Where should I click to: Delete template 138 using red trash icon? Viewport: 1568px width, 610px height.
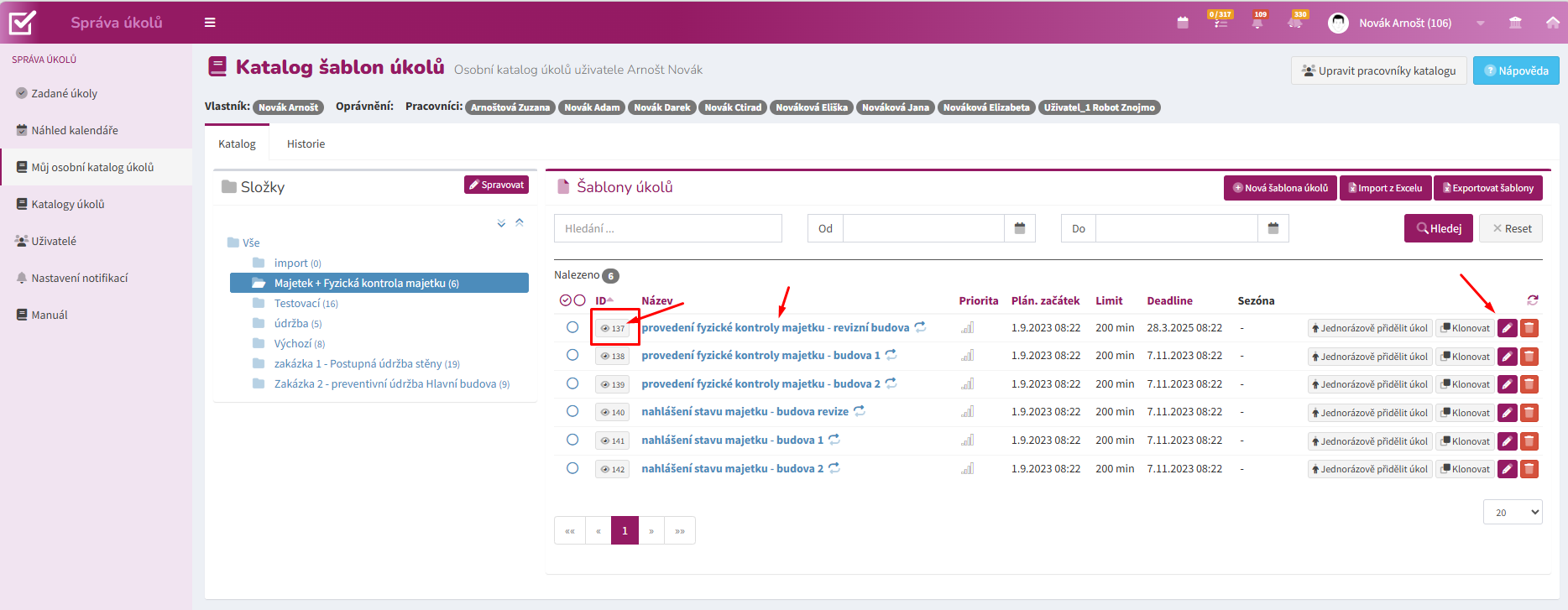click(x=1529, y=357)
